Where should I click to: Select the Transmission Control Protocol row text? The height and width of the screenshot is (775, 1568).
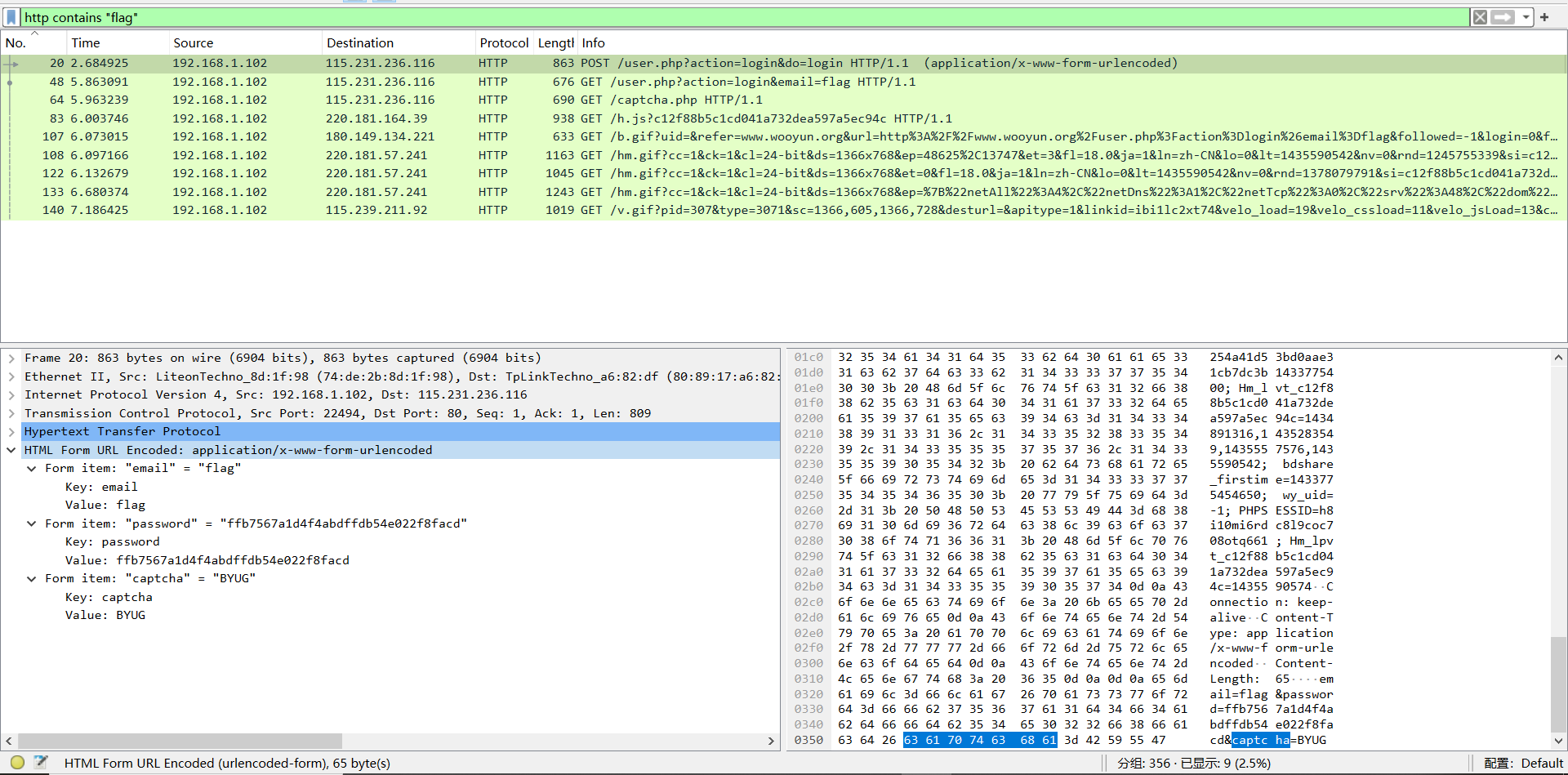point(337,413)
